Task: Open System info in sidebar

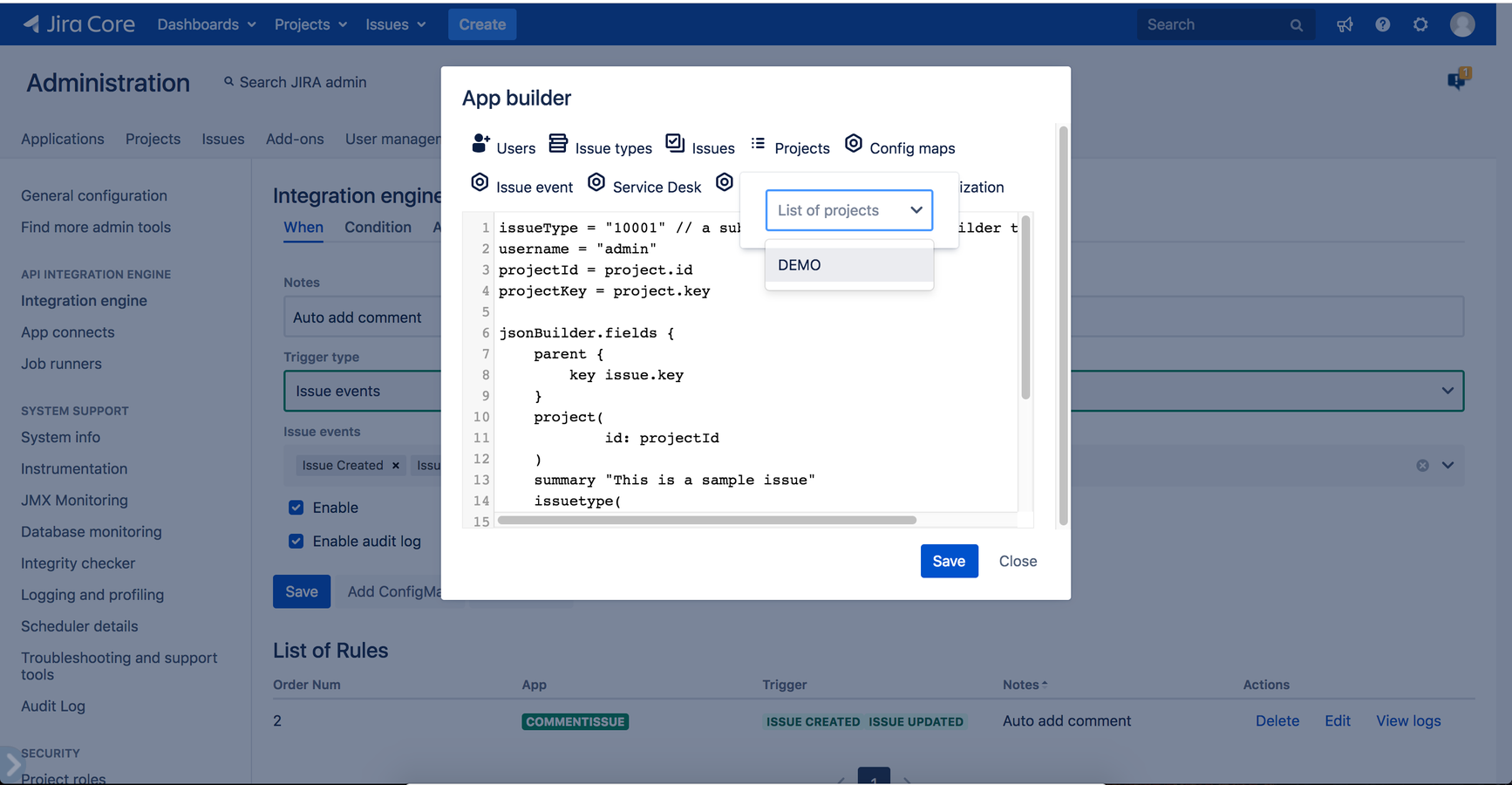Action: [60, 437]
